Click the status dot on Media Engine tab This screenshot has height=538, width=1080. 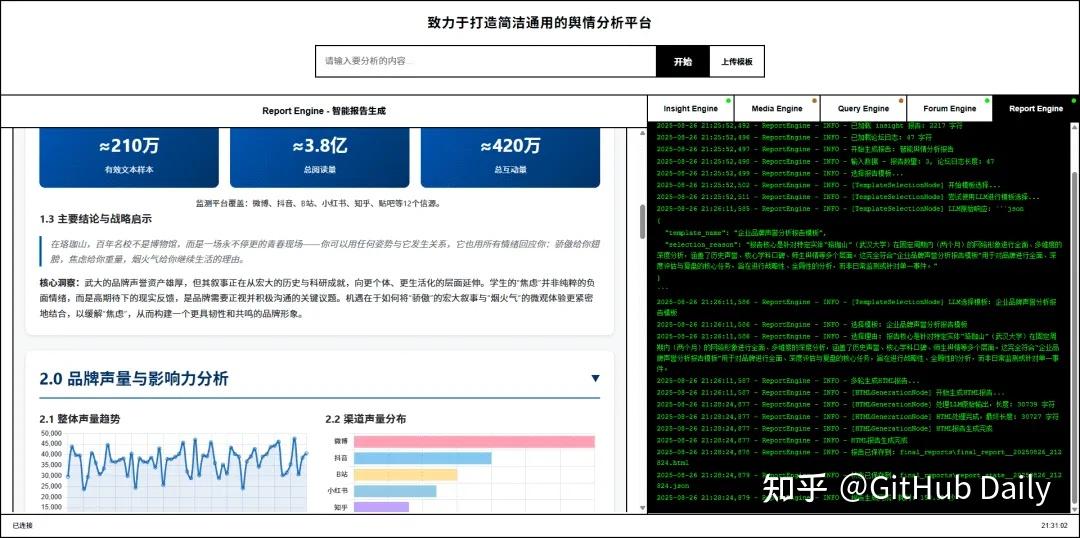[815, 100]
